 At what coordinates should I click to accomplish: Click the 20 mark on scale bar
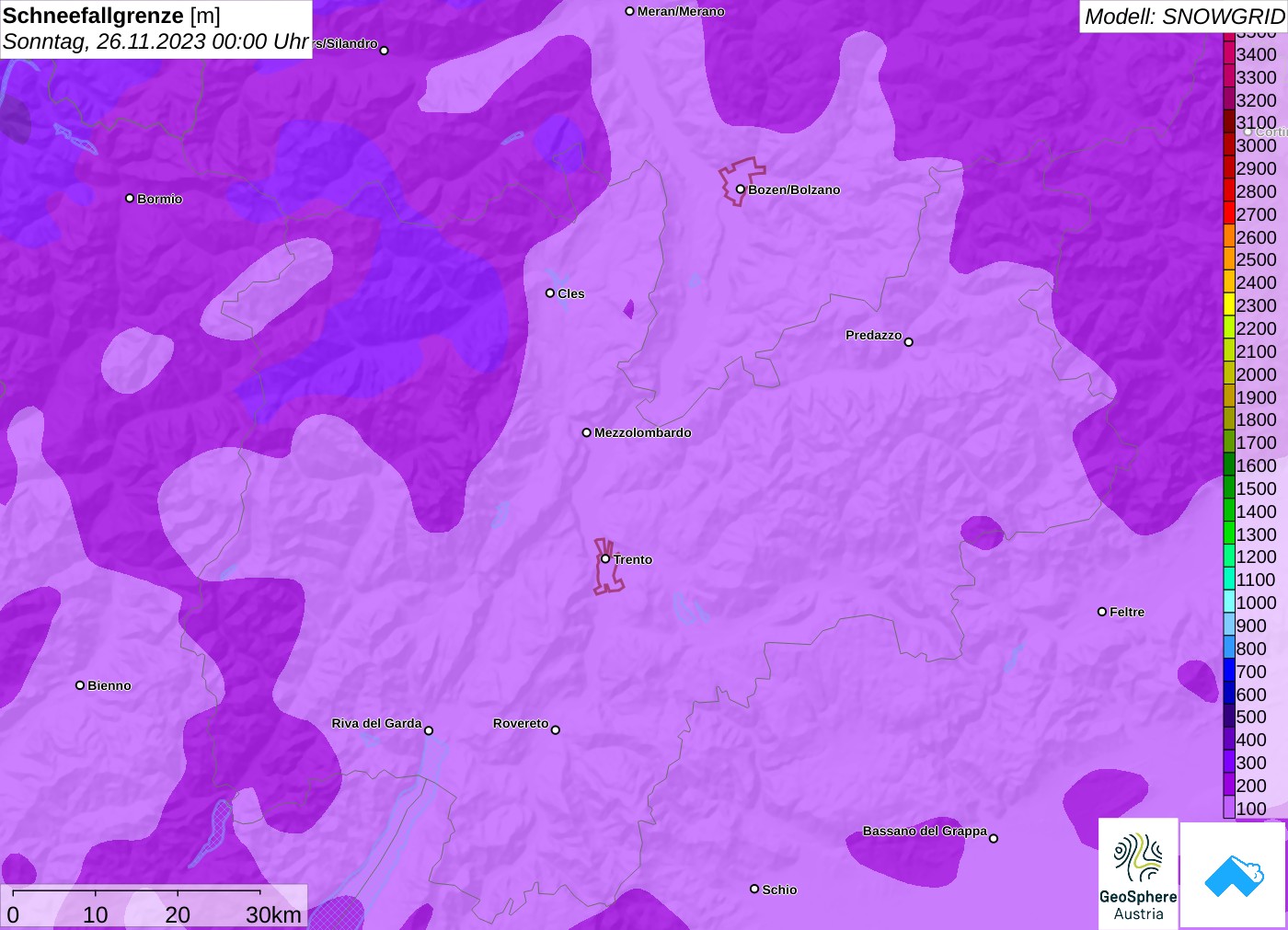(178, 914)
